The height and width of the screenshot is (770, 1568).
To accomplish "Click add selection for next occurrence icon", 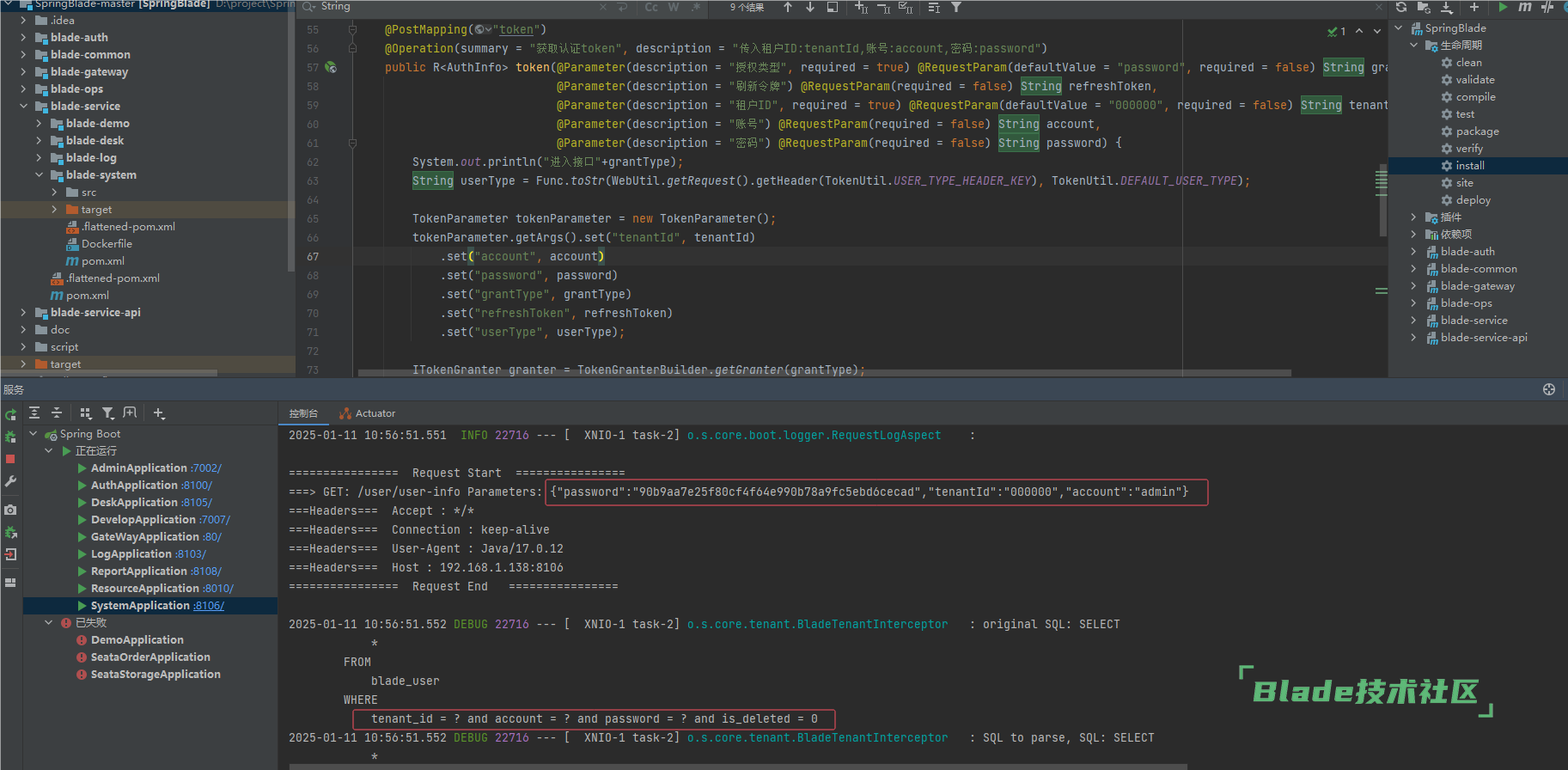I will 861,7.
